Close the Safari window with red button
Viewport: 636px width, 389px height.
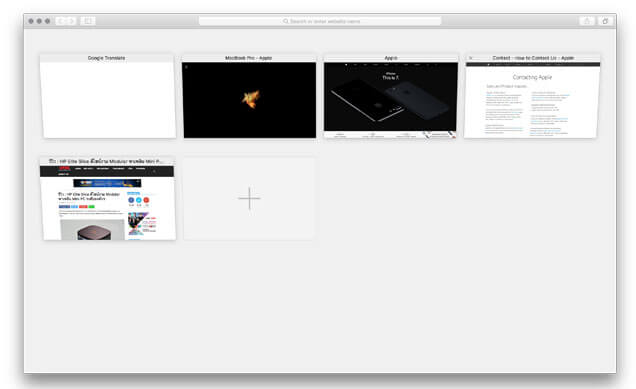pyautogui.click(x=31, y=21)
